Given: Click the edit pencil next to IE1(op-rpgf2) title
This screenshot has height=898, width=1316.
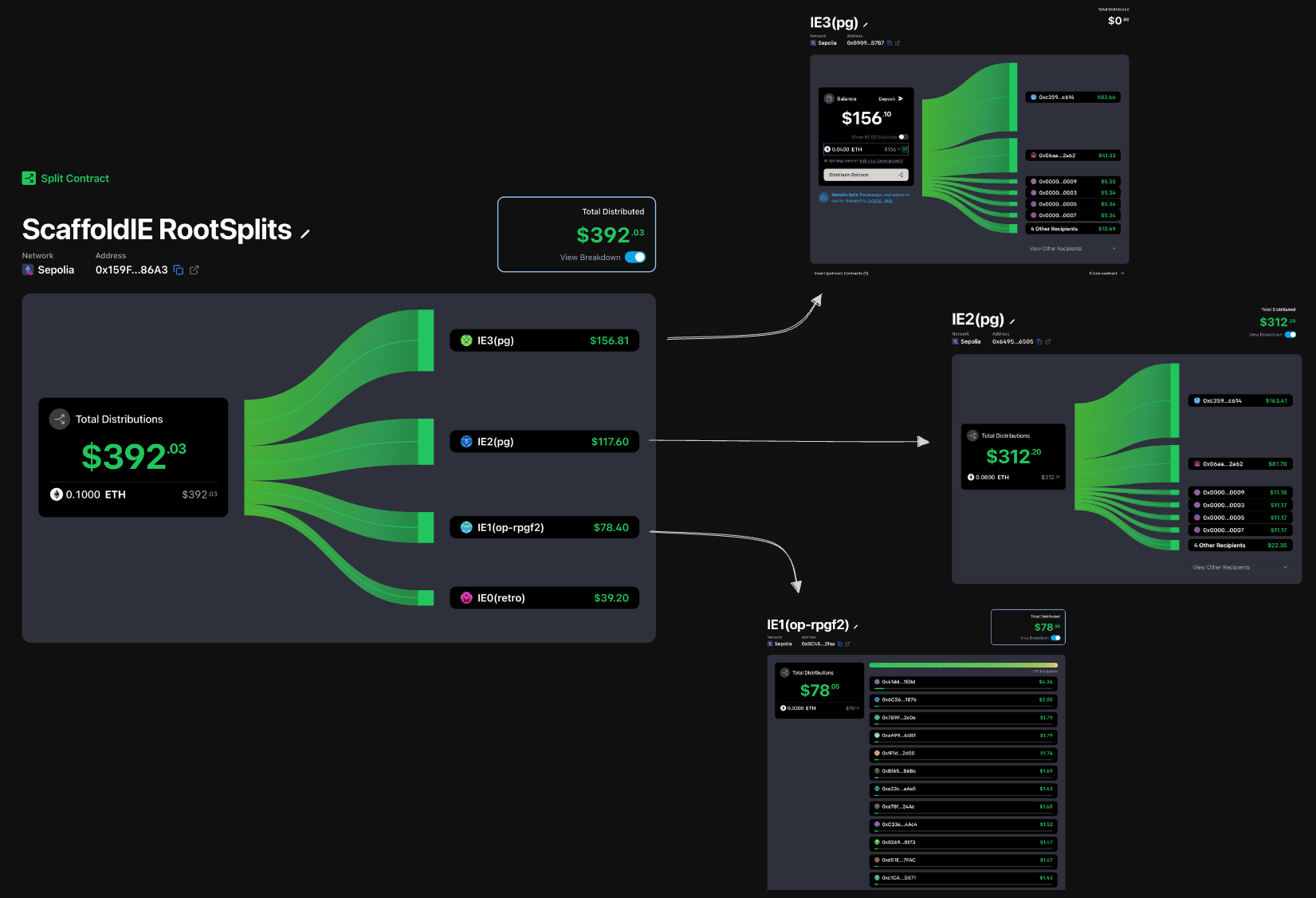Looking at the screenshot, I should (855, 627).
